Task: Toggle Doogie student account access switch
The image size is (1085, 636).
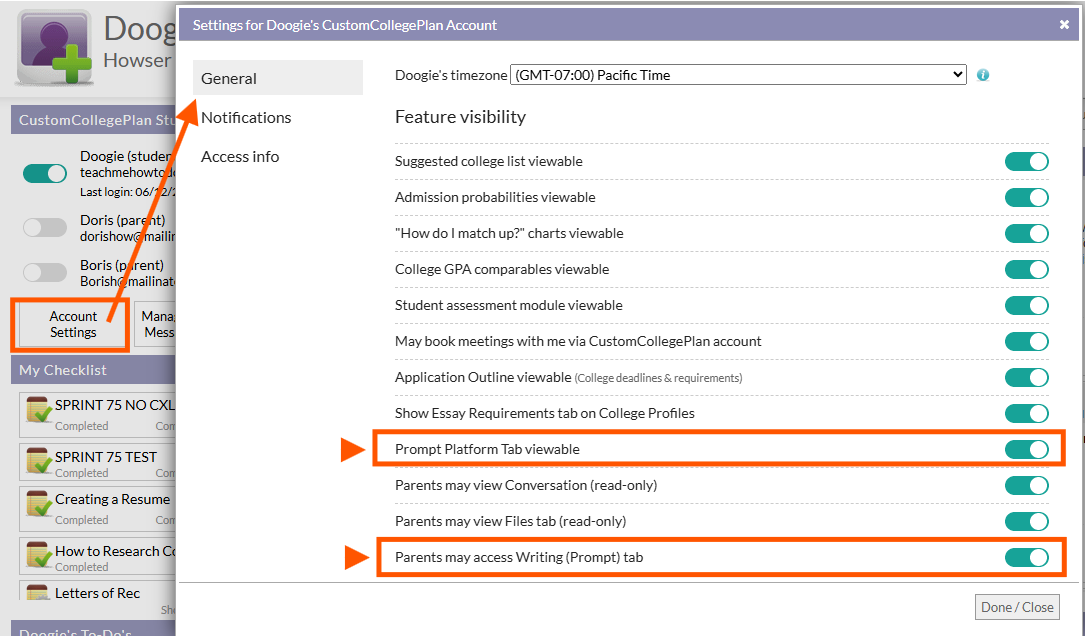Action: (x=45, y=173)
